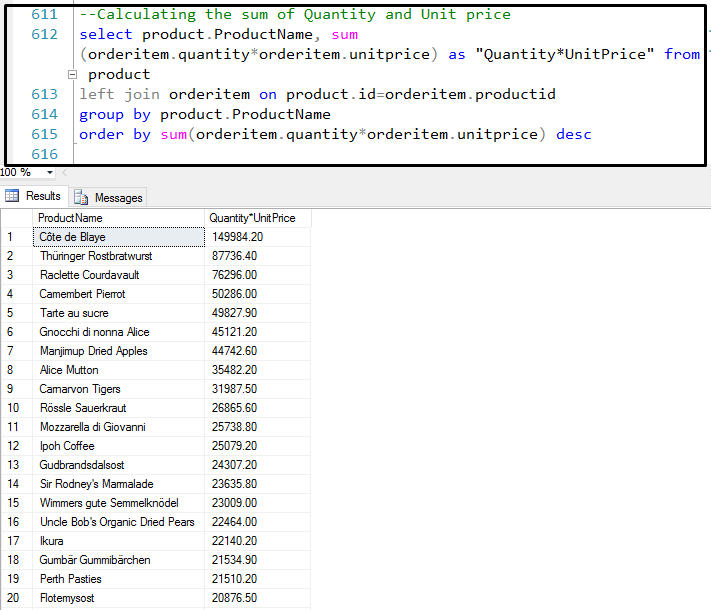Select the value 50286.00
This screenshot has width=711, height=610.
(258, 294)
